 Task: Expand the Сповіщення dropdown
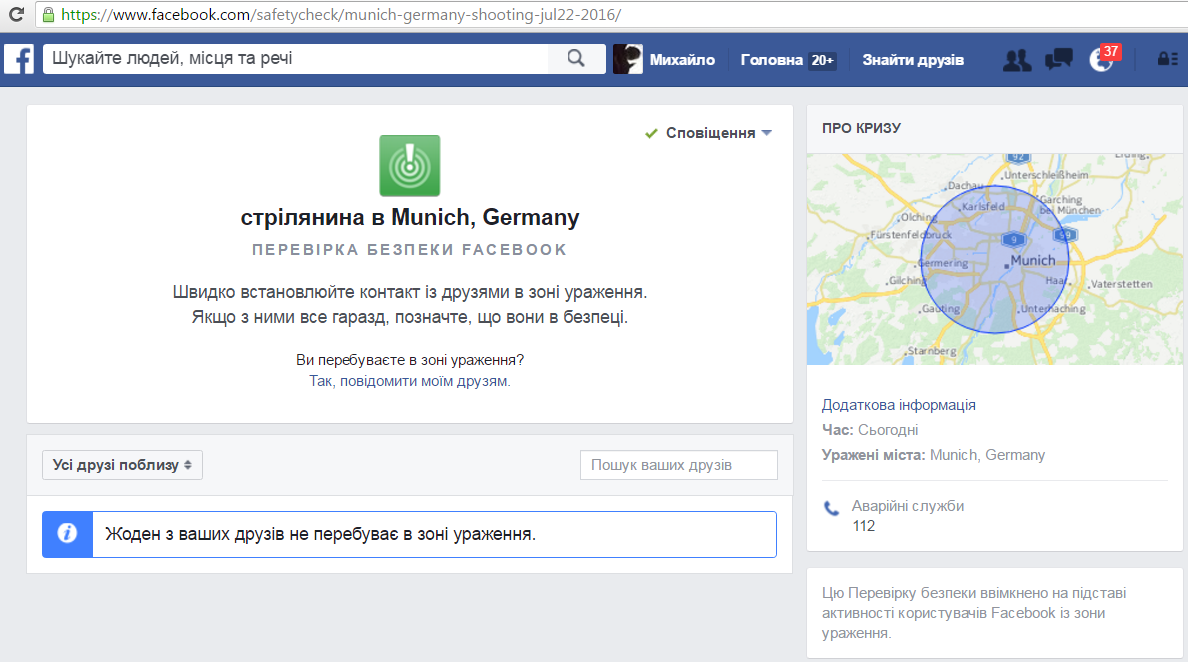coord(710,133)
